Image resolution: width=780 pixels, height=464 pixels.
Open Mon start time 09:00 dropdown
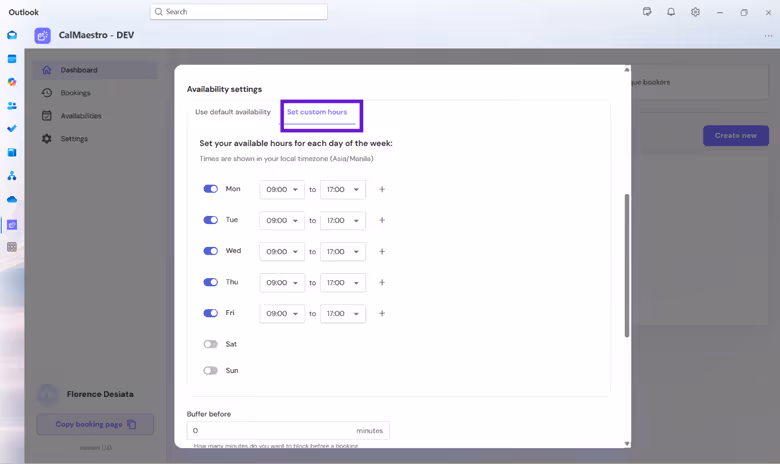point(282,189)
